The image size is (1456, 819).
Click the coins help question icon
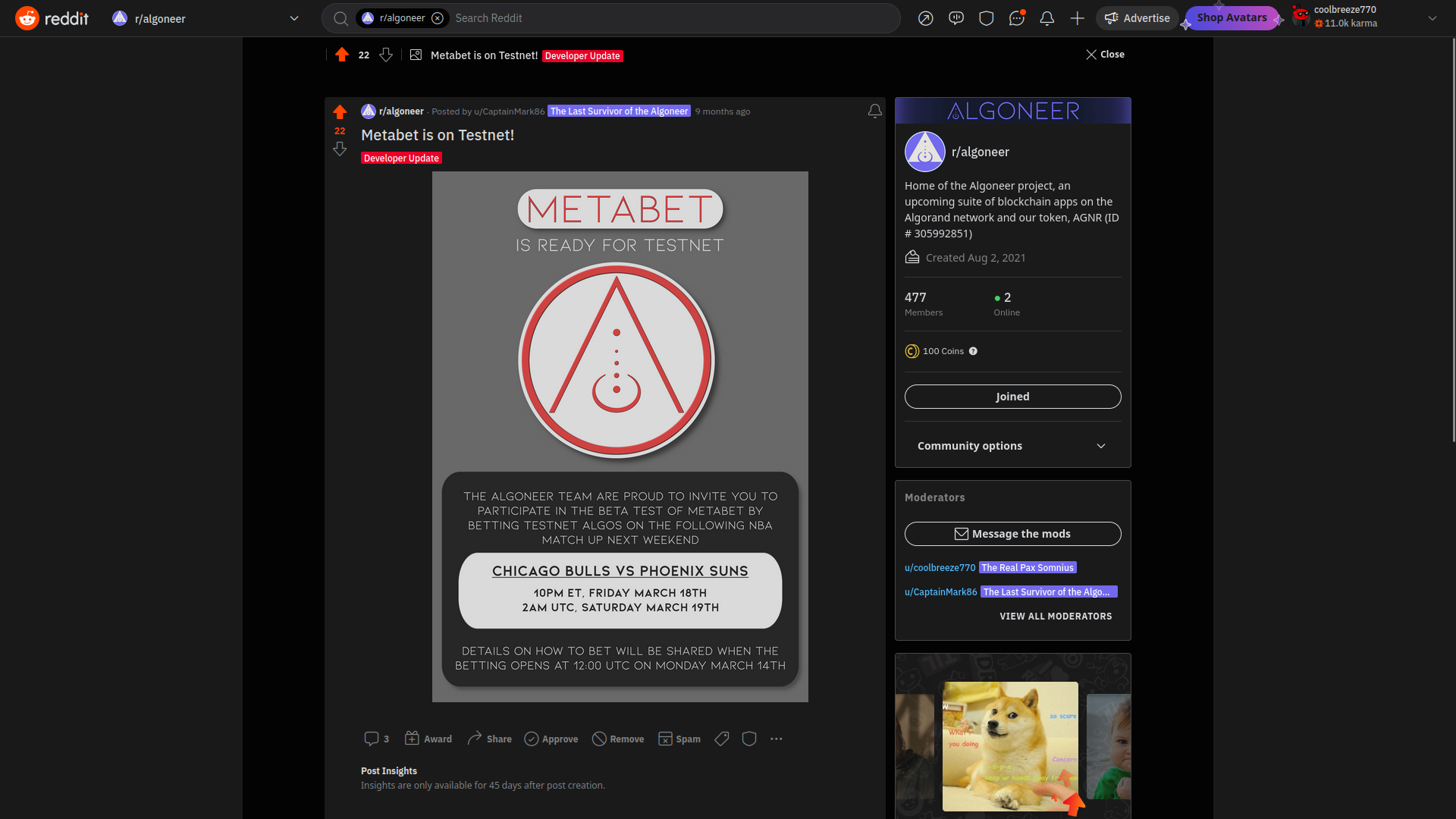[973, 351]
